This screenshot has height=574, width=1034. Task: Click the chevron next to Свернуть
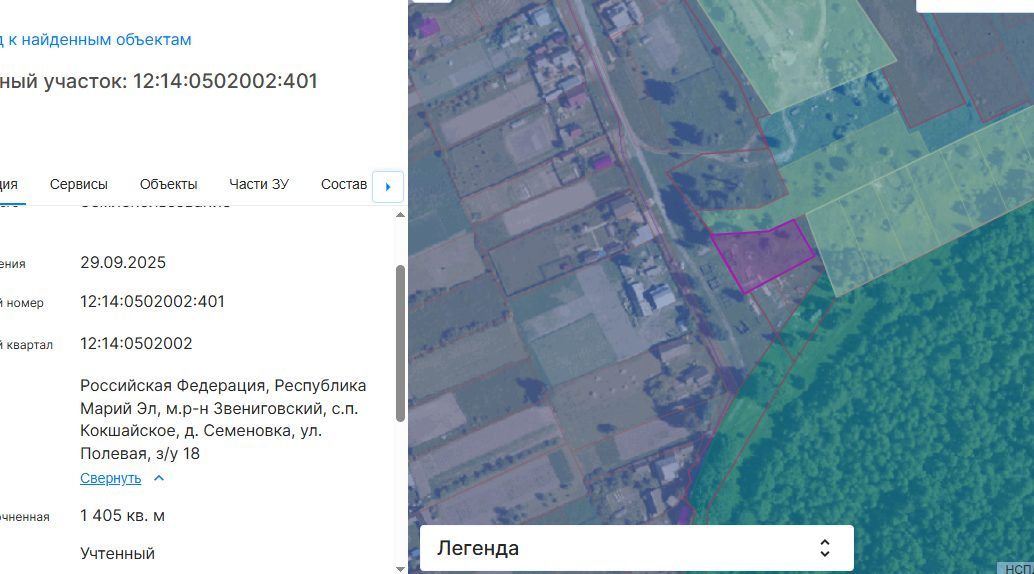coord(159,478)
